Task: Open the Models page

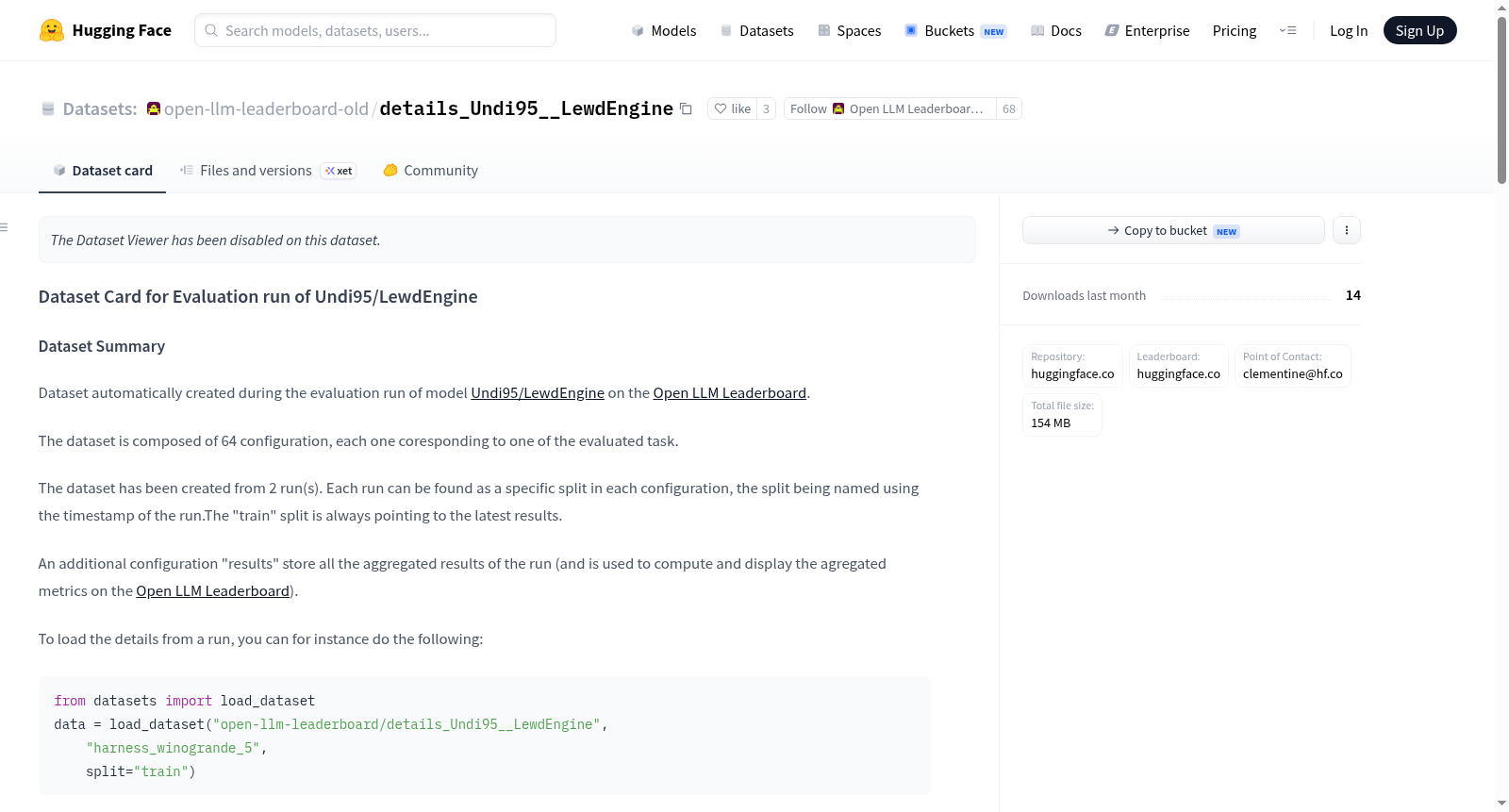Action: pos(664,30)
